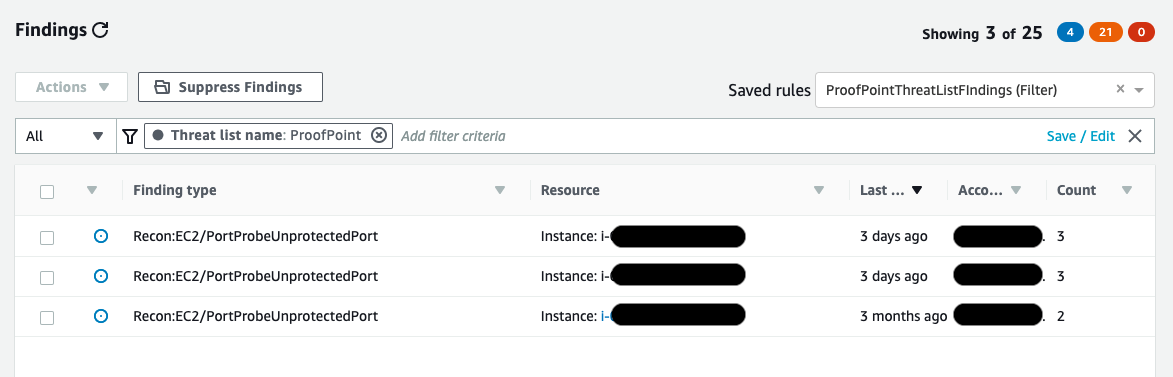This screenshot has width=1173, height=377.
Task: Click the Resource column header
Action: [x=570, y=190]
